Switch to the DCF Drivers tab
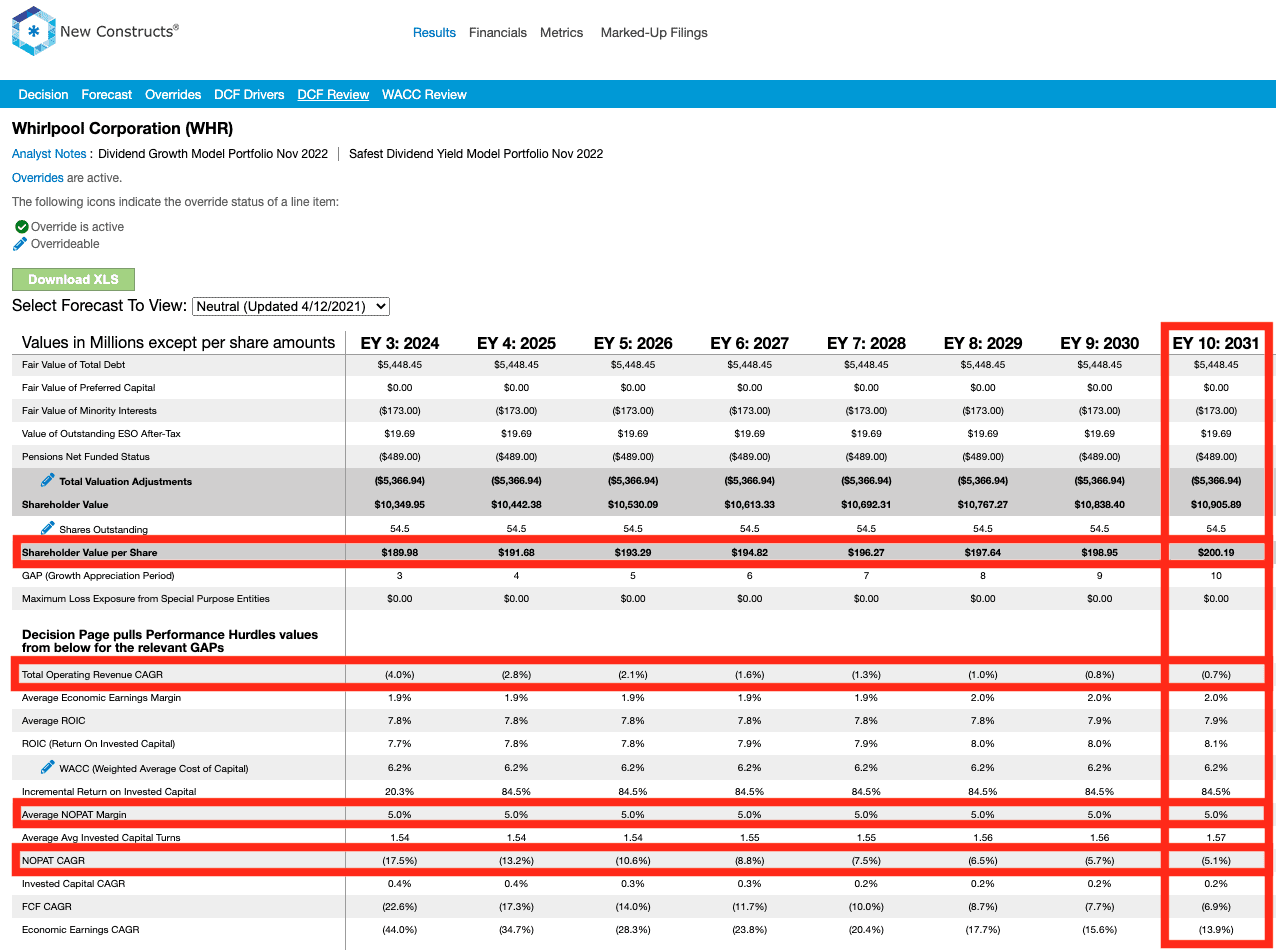1276x950 pixels. click(x=249, y=95)
